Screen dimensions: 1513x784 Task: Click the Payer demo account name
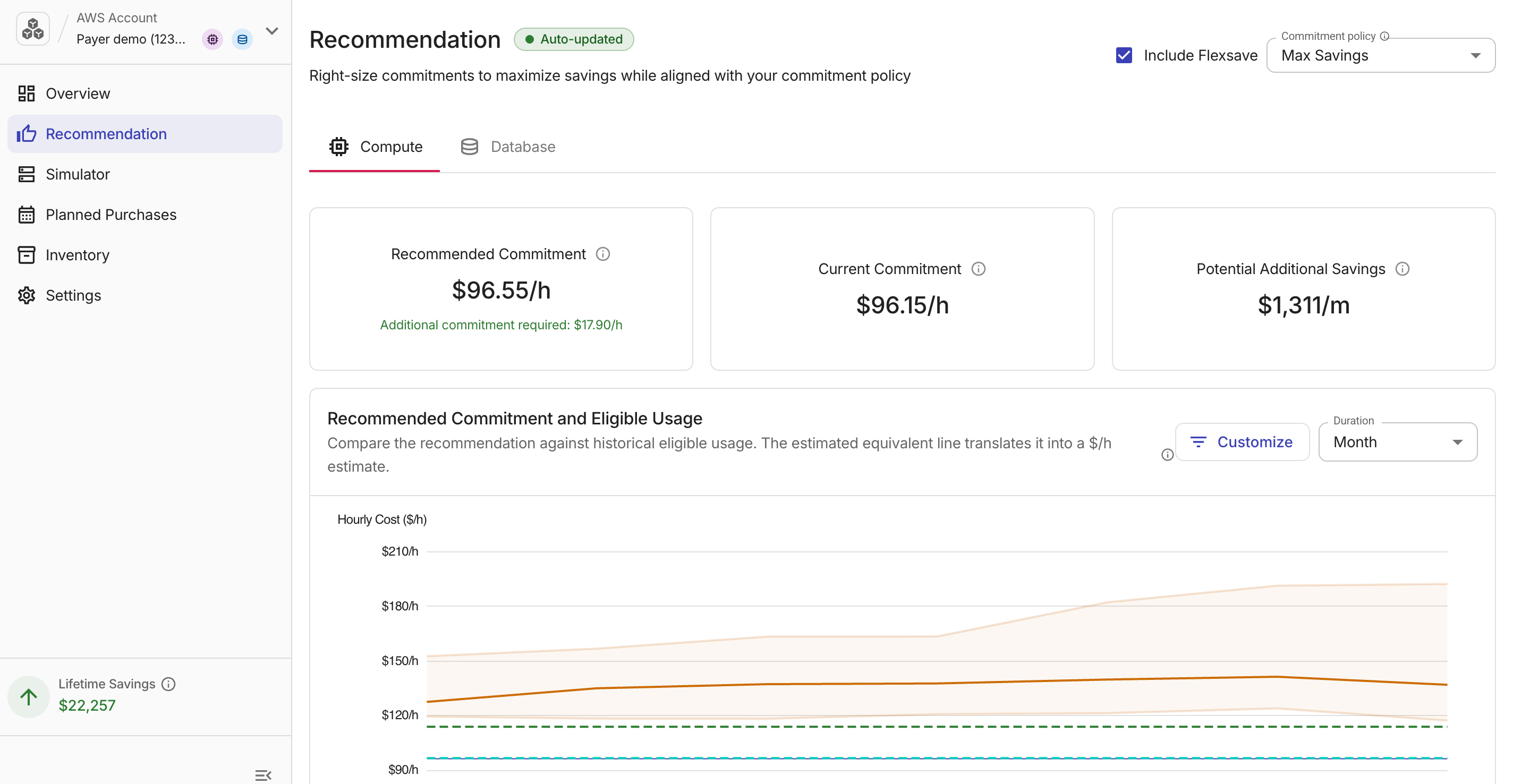coord(131,39)
